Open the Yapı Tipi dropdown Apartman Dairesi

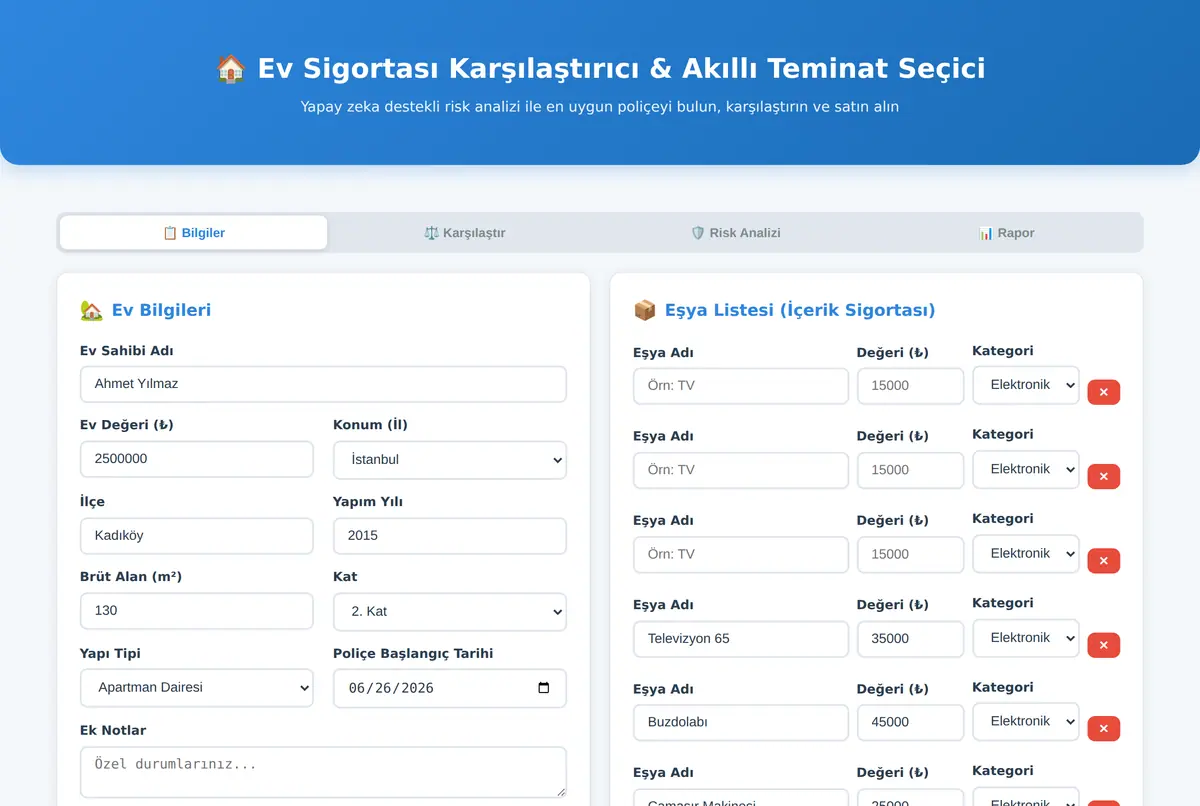197,688
